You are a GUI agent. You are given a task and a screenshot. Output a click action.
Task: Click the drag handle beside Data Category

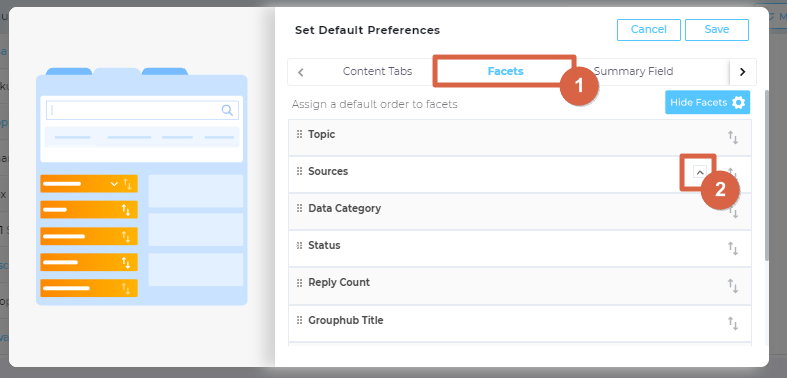click(x=300, y=208)
